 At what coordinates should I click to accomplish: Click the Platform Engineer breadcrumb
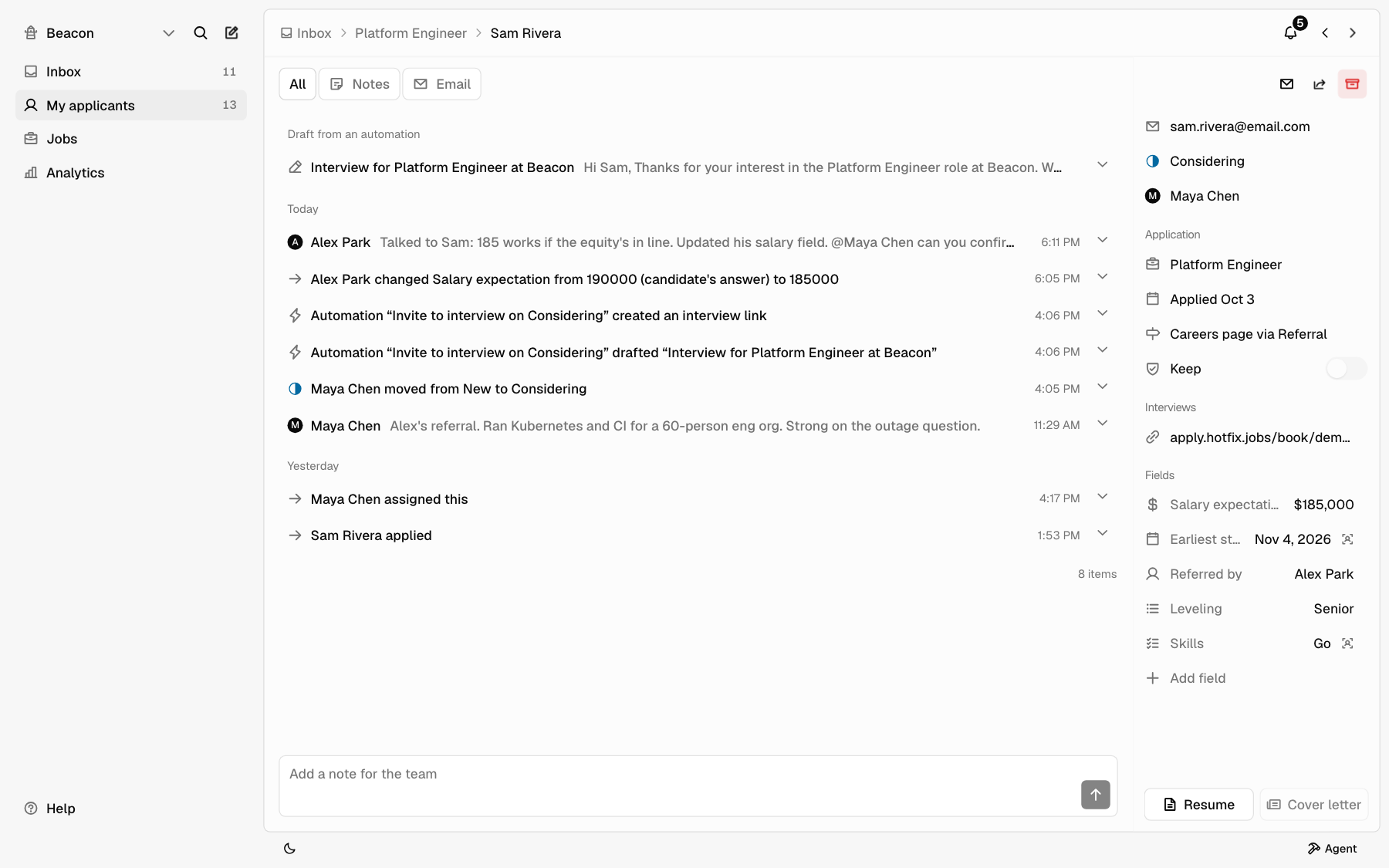[411, 33]
